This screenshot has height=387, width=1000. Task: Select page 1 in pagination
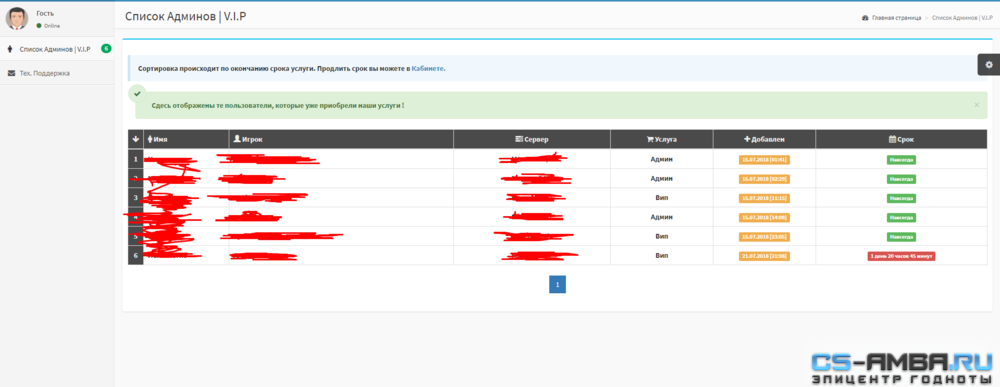click(x=557, y=285)
